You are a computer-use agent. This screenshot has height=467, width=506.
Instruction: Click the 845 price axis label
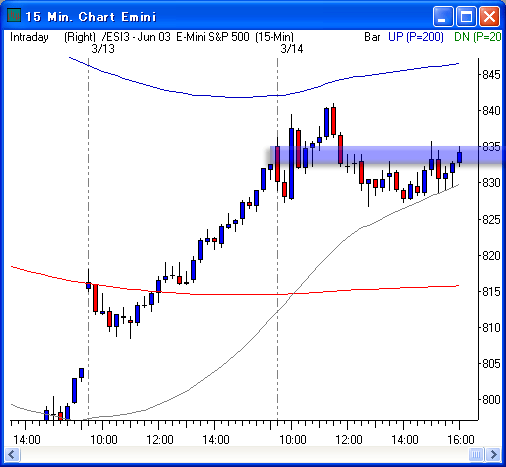pos(491,74)
